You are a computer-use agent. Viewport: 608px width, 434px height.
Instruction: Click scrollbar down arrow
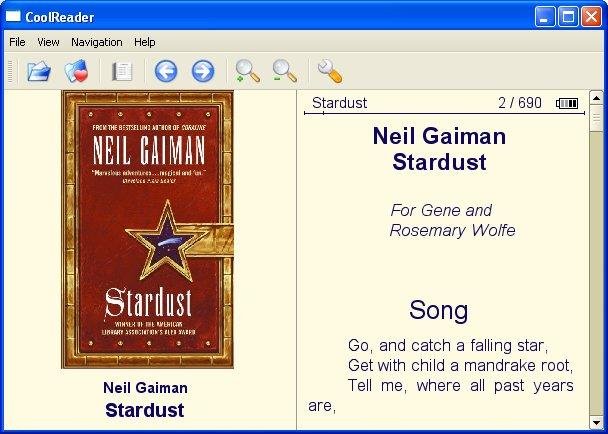pyautogui.click(x=596, y=422)
